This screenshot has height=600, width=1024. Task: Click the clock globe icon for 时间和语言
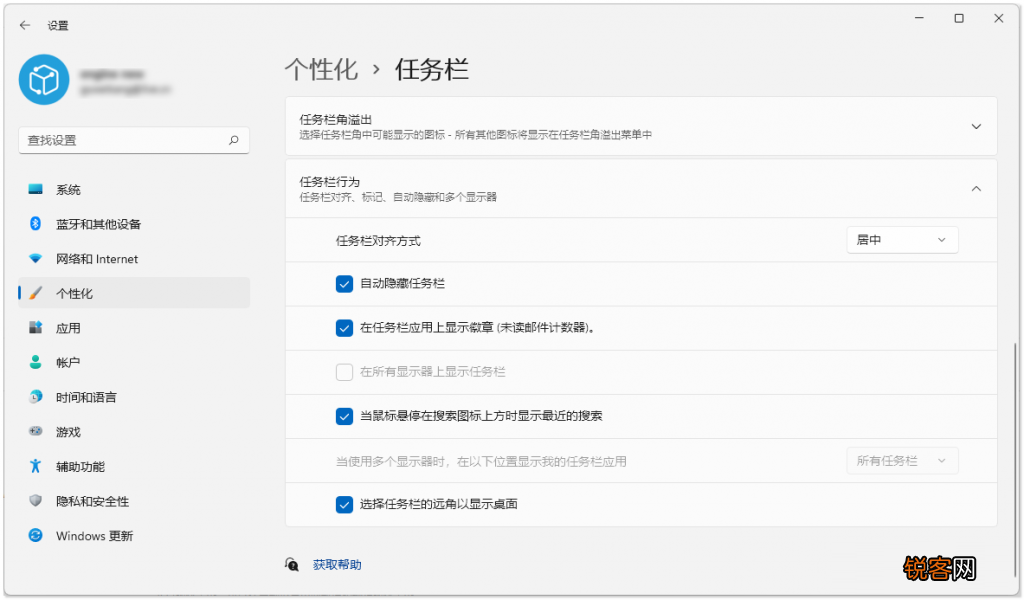35,397
